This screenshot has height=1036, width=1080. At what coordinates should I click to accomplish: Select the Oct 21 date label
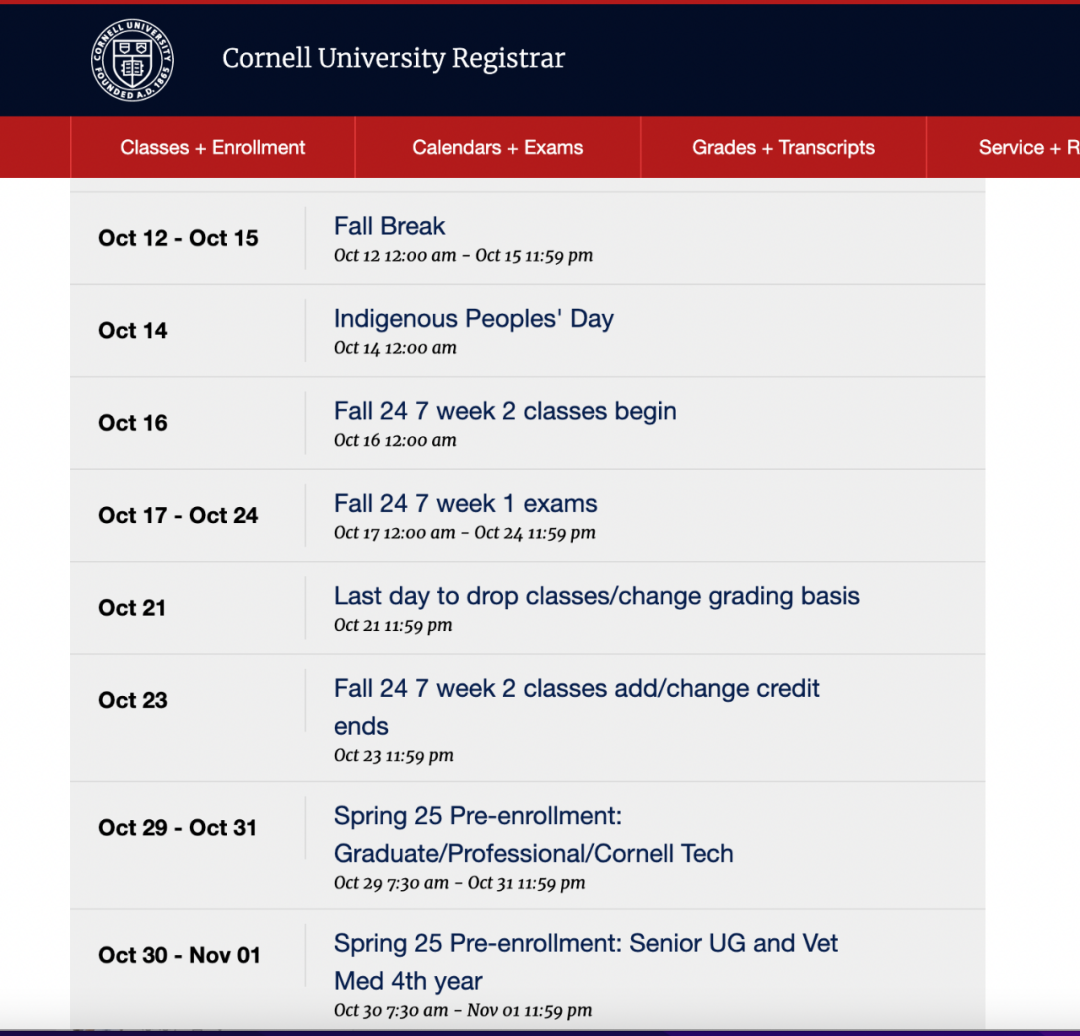pos(132,608)
